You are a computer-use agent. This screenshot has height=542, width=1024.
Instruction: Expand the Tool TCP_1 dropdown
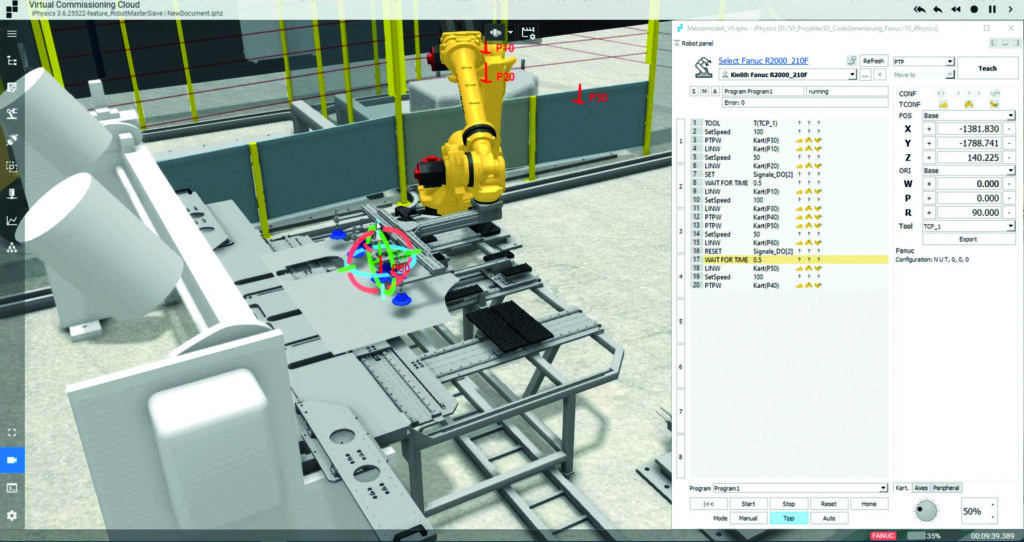[x=1011, y=226]
